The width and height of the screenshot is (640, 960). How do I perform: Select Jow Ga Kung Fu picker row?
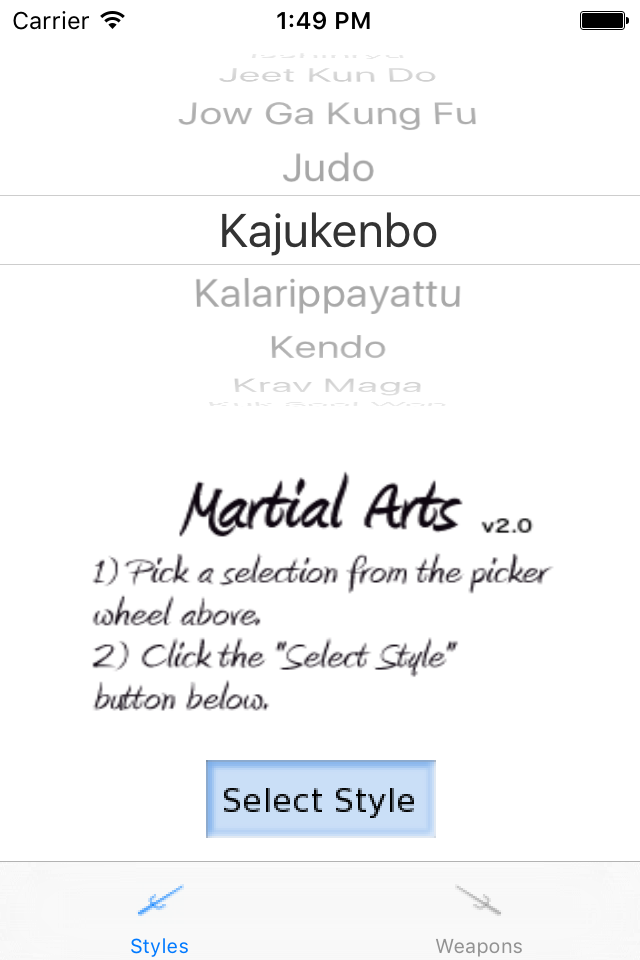[x=327, y=114]
